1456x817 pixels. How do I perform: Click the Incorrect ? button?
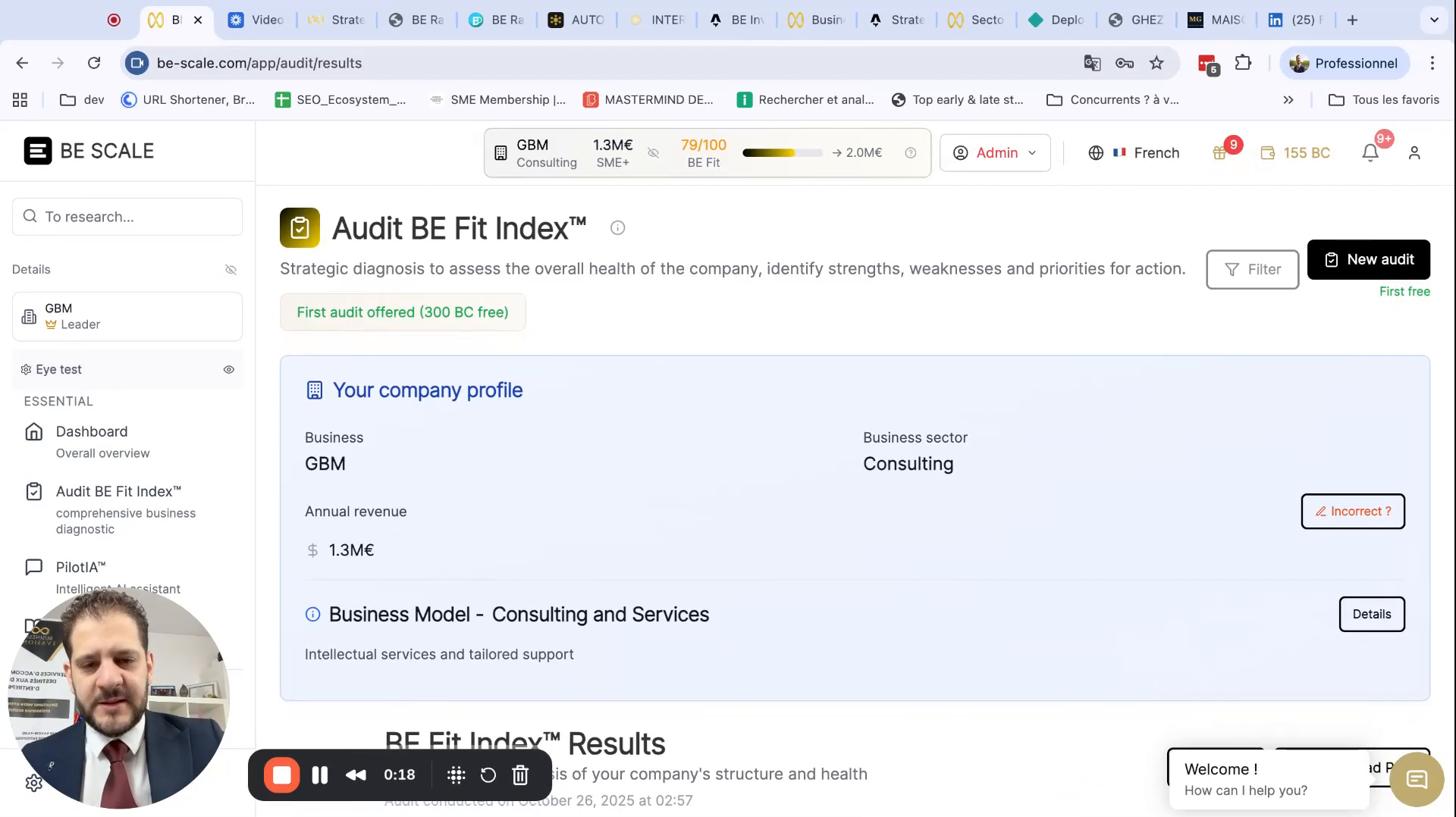pos(1353,511)
